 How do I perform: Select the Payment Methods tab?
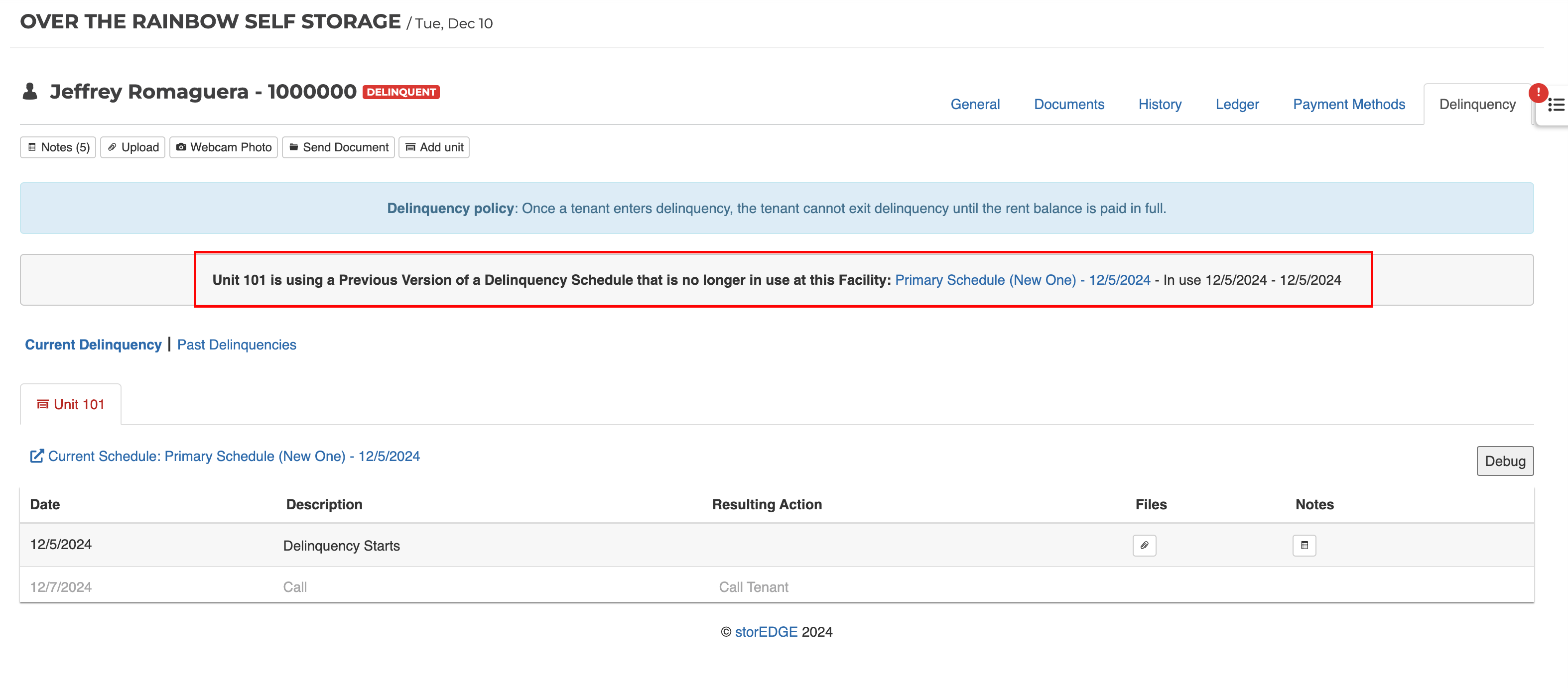coord(1349,105)
